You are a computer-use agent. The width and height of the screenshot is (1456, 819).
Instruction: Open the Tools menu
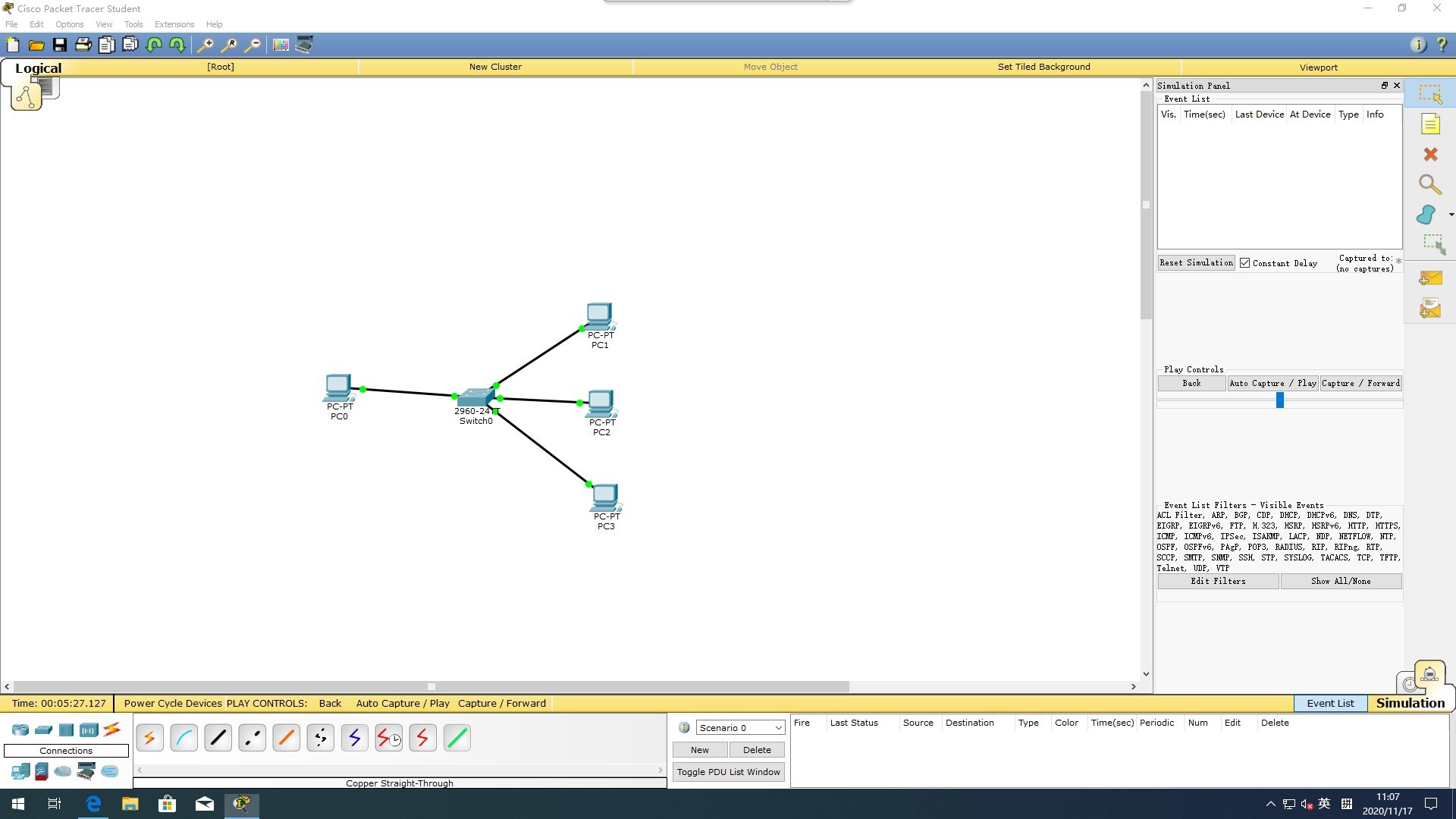point(133,24)
